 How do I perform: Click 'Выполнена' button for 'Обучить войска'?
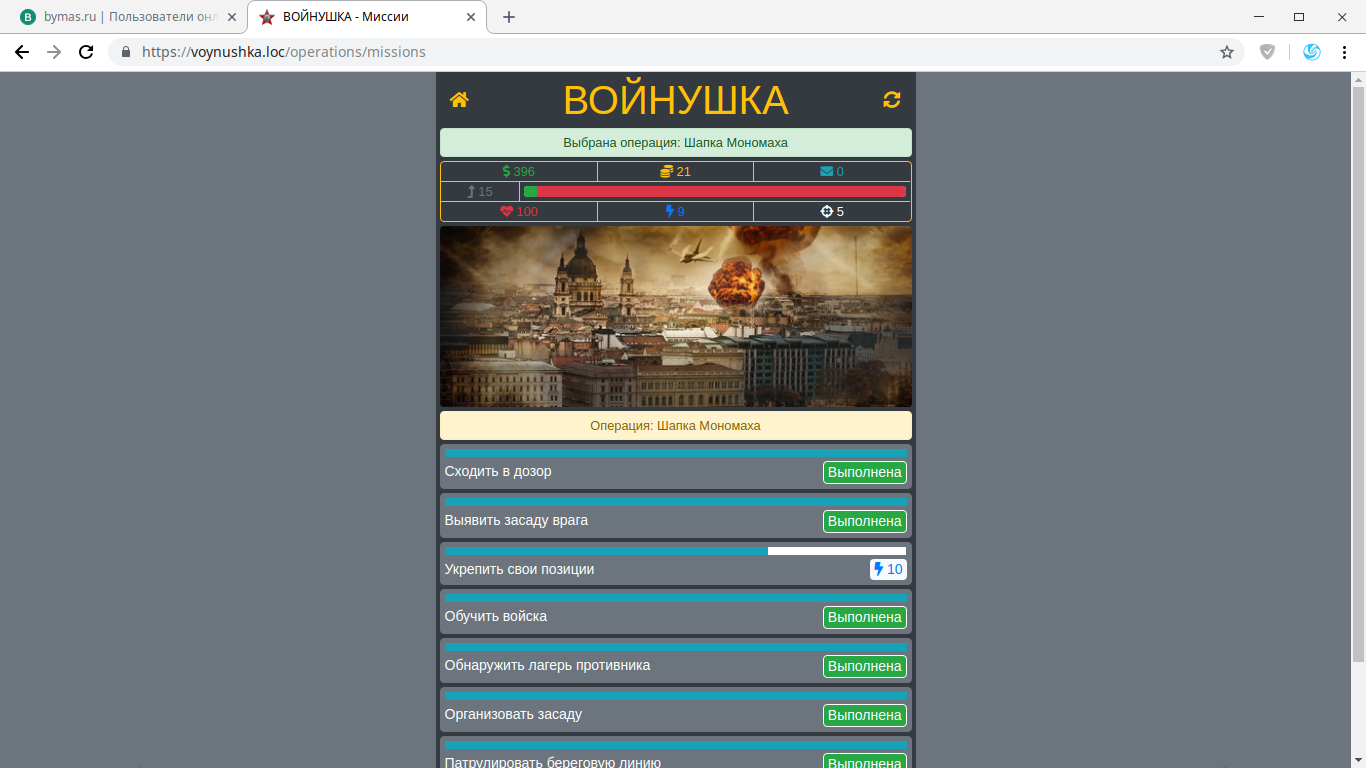click(x=865, y=618)
